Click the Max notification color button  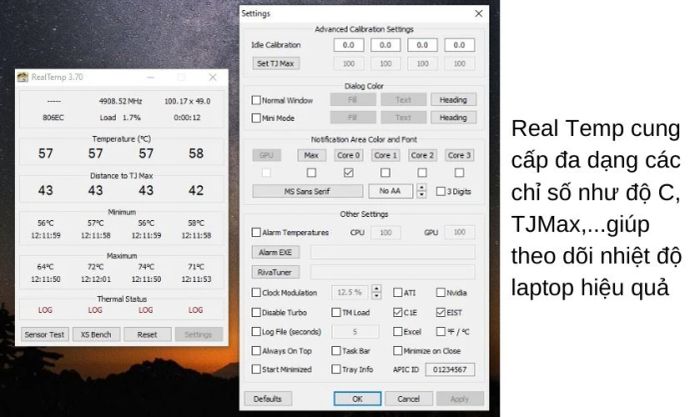(311, 155)
